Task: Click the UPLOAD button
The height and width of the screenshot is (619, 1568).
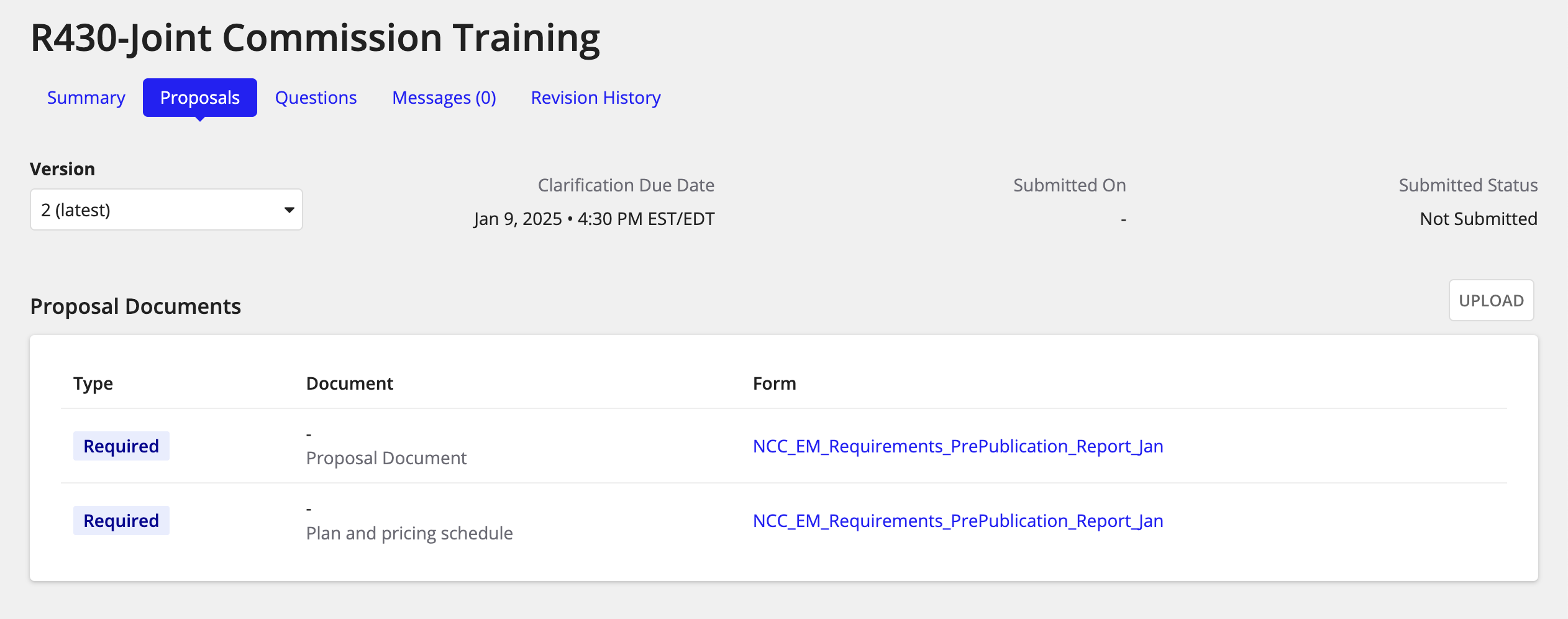Action: point(1490,300)
